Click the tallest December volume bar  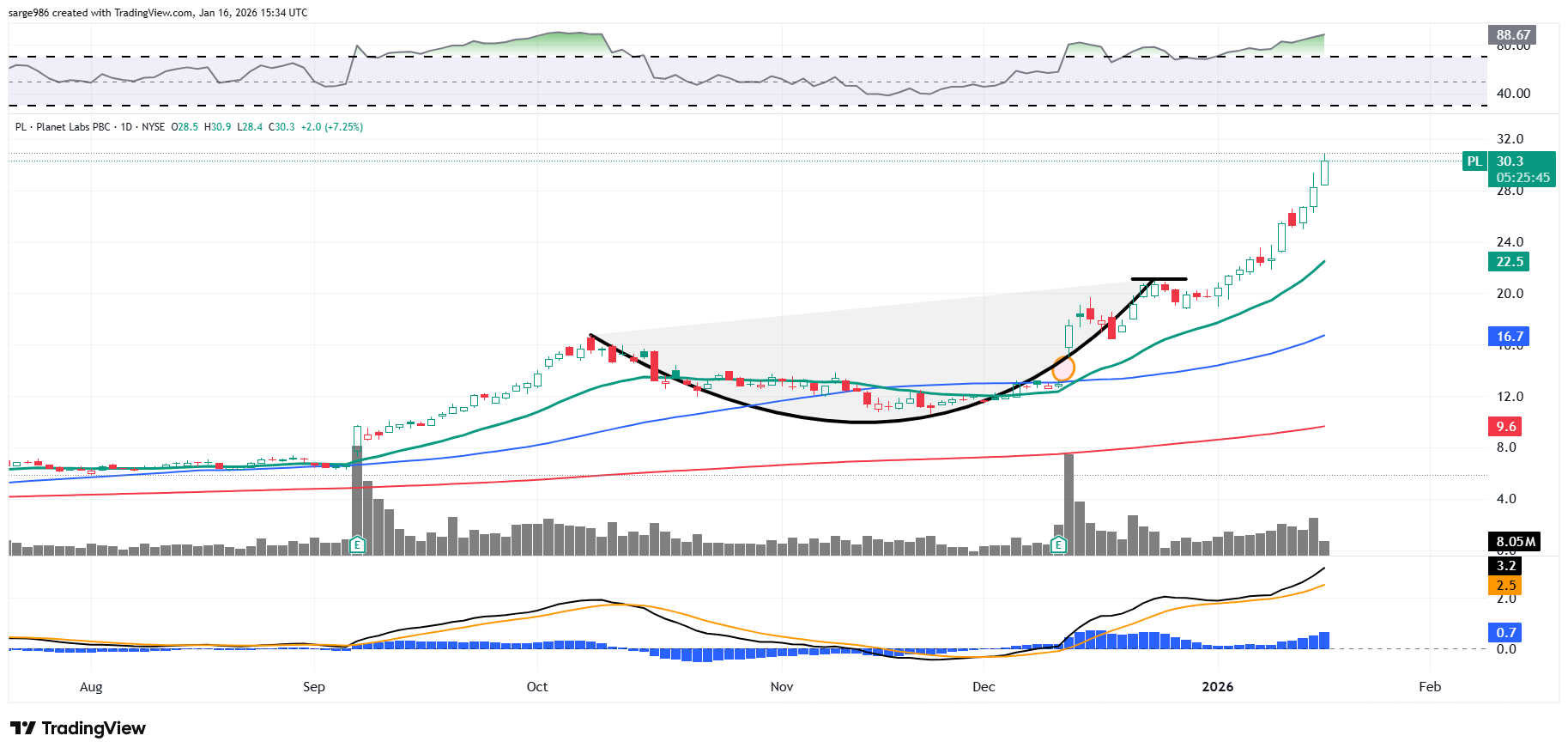click(1069, 507)
